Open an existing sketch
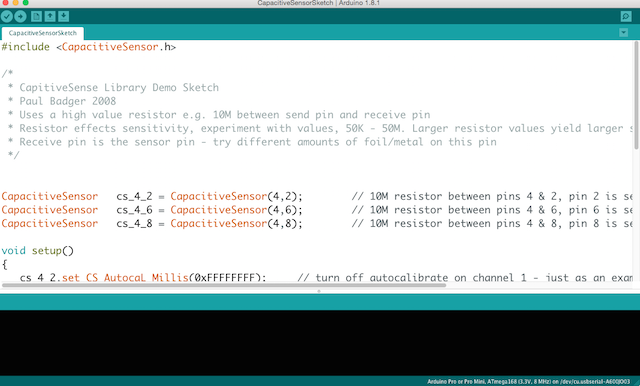This screenshot has height=386, width=640. (x=50, y=16)
